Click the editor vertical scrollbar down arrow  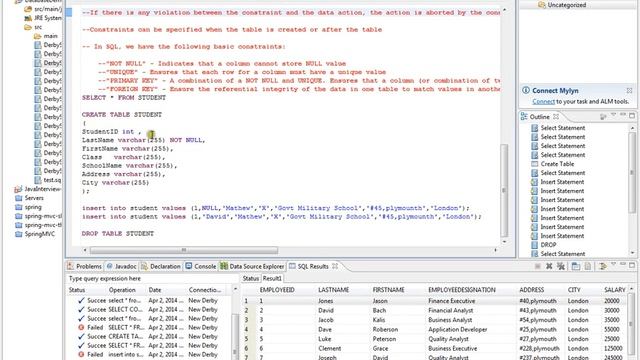(x=504, y=241)
